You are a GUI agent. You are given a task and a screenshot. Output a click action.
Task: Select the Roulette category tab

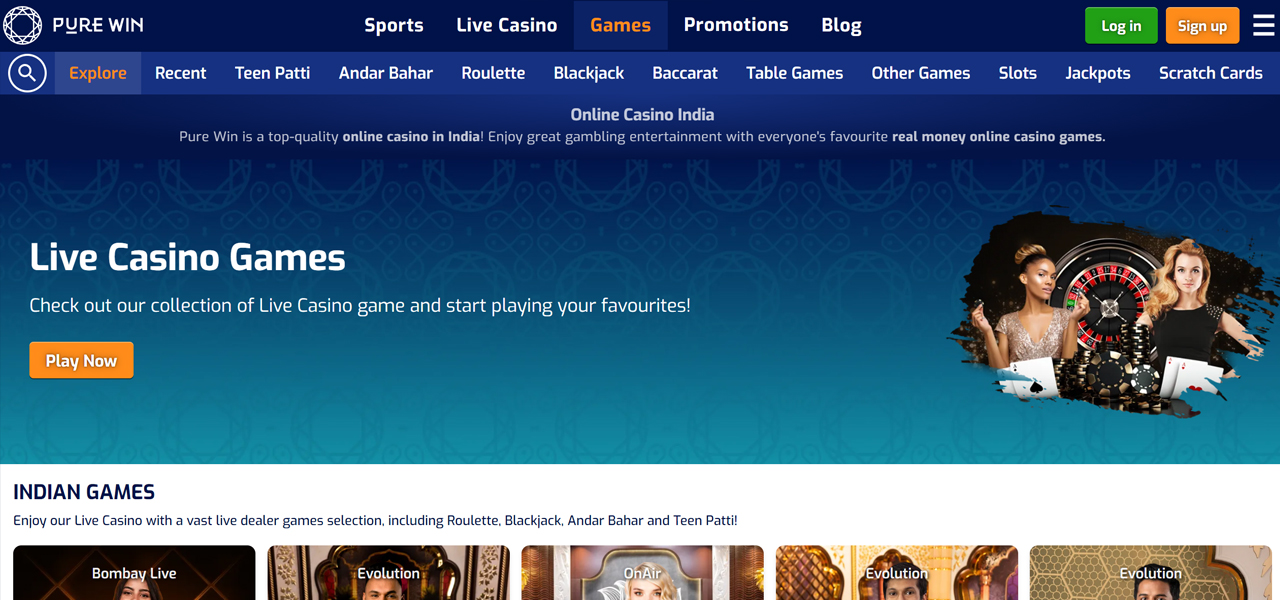pos(493,73)
